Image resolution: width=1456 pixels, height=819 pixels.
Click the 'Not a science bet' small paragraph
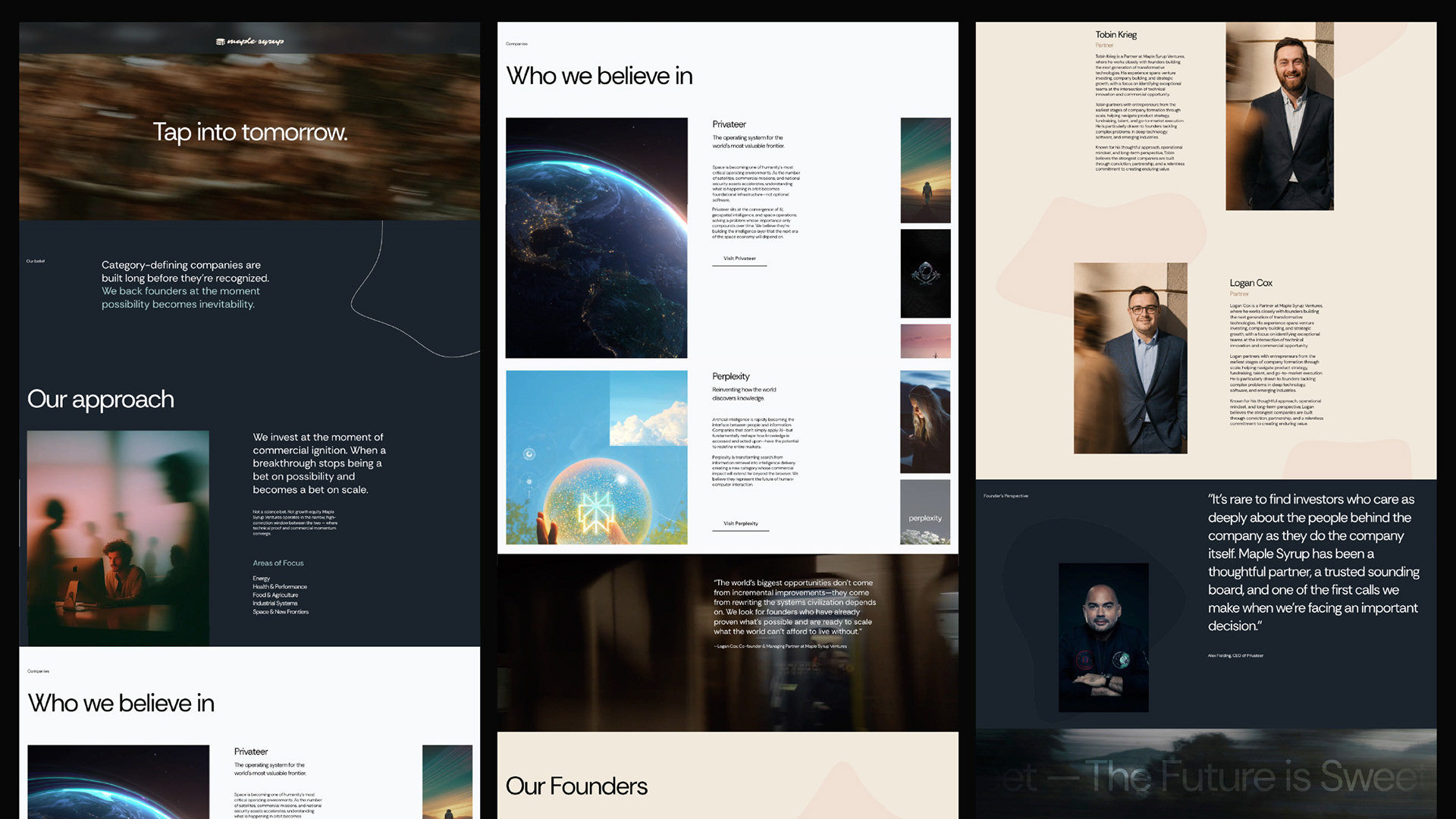[295, 522]
